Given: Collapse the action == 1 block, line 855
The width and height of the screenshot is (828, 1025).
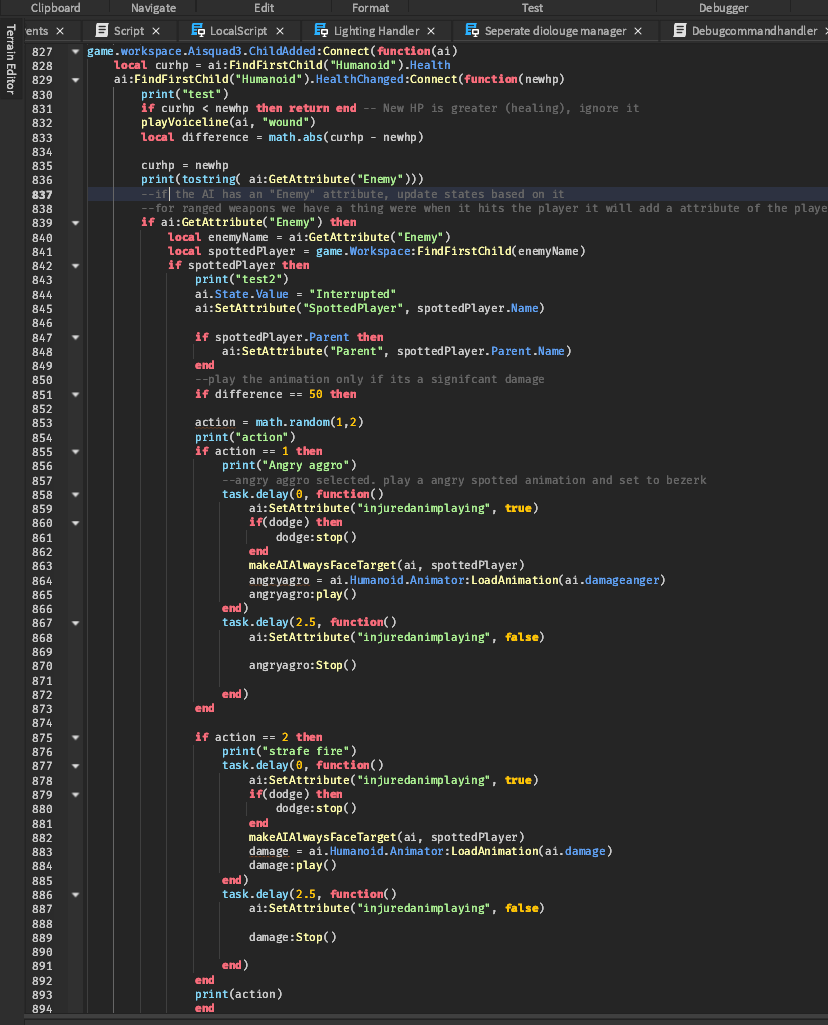Looking at the screenshot, I should point(76,452).
